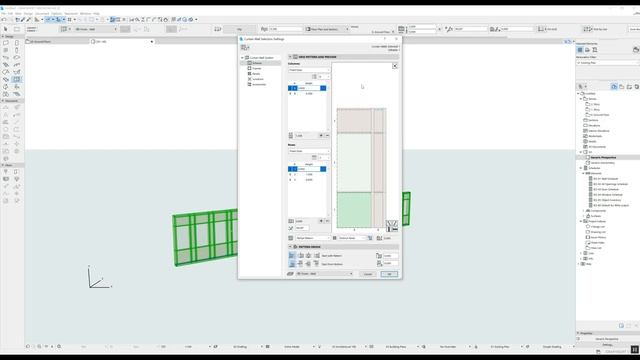Open Generic Perspective in Navigator
The image size is (640, 360).
[x=603, y=158]
